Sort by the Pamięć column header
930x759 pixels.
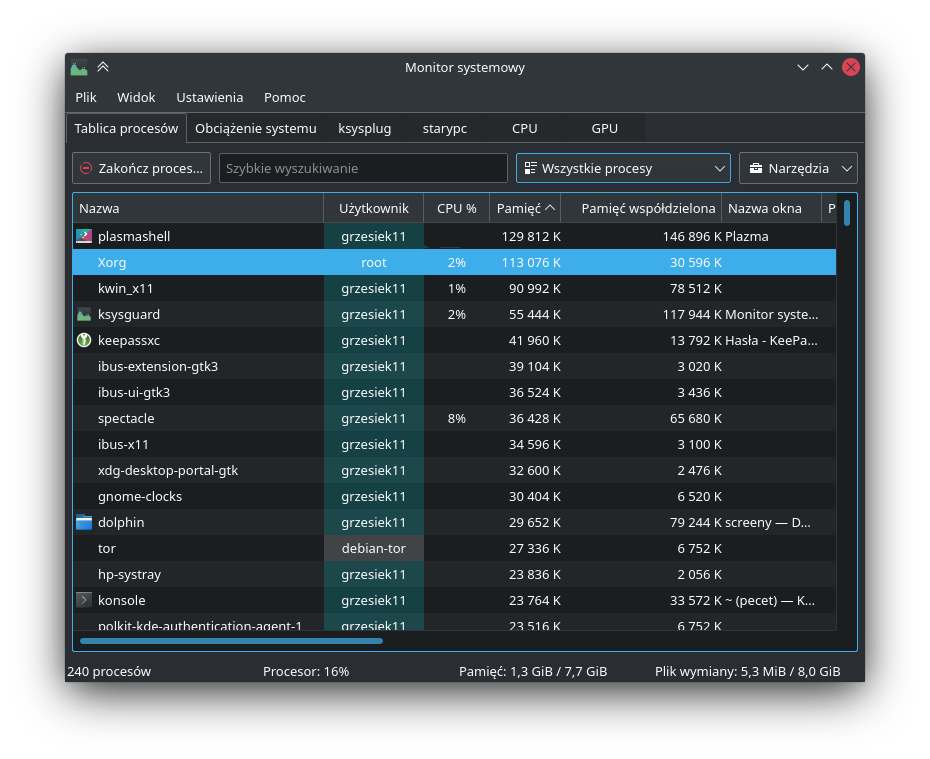click(524, 209)
